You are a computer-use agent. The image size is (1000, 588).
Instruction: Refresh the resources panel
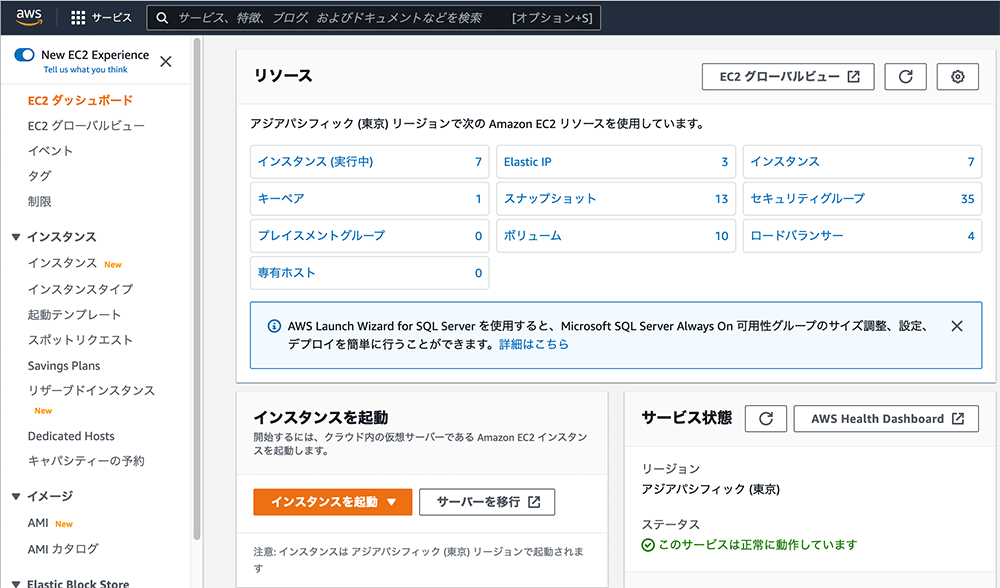tap(905, 77)
